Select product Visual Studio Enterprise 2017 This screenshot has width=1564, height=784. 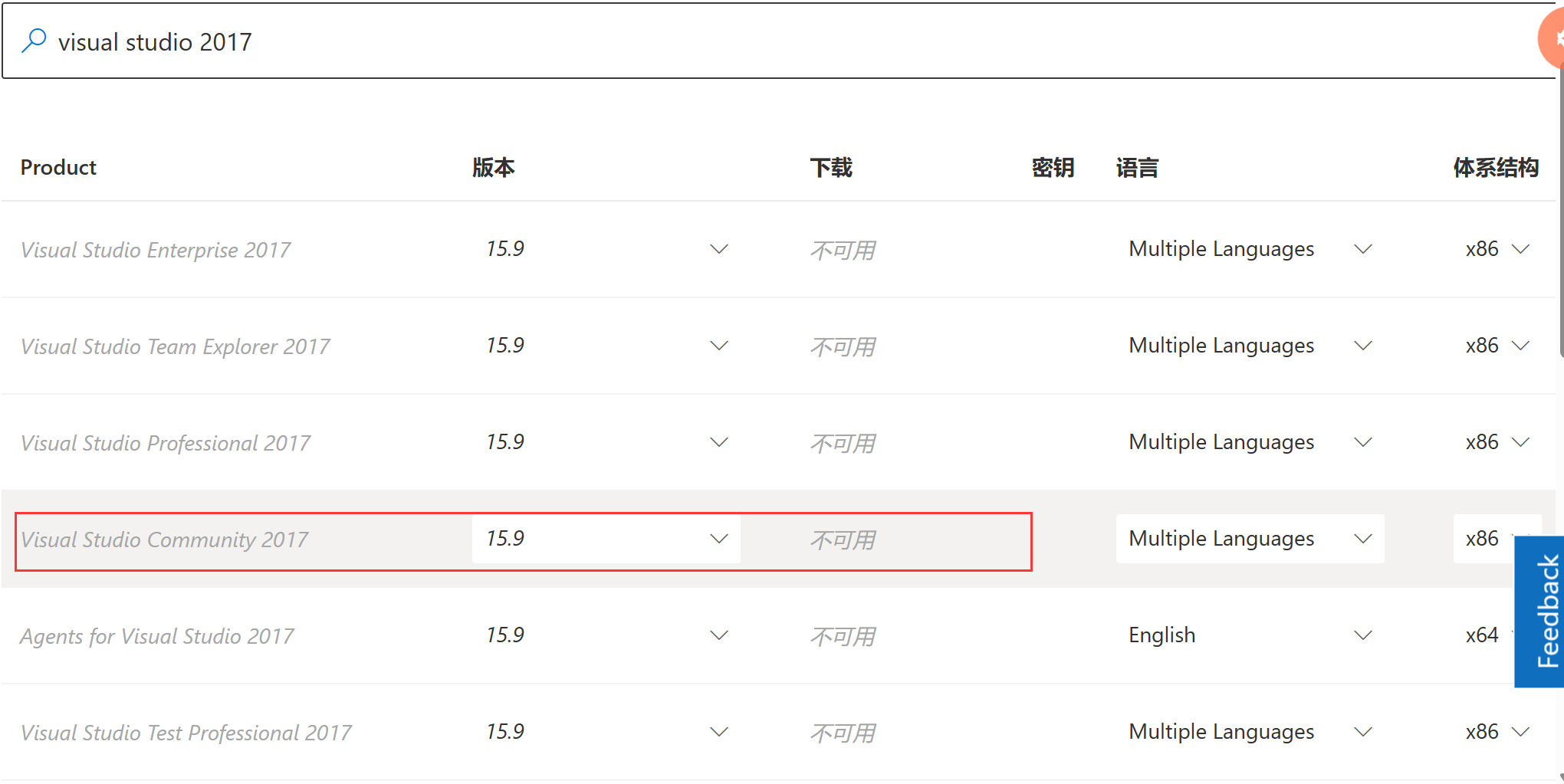coord(156,250)
